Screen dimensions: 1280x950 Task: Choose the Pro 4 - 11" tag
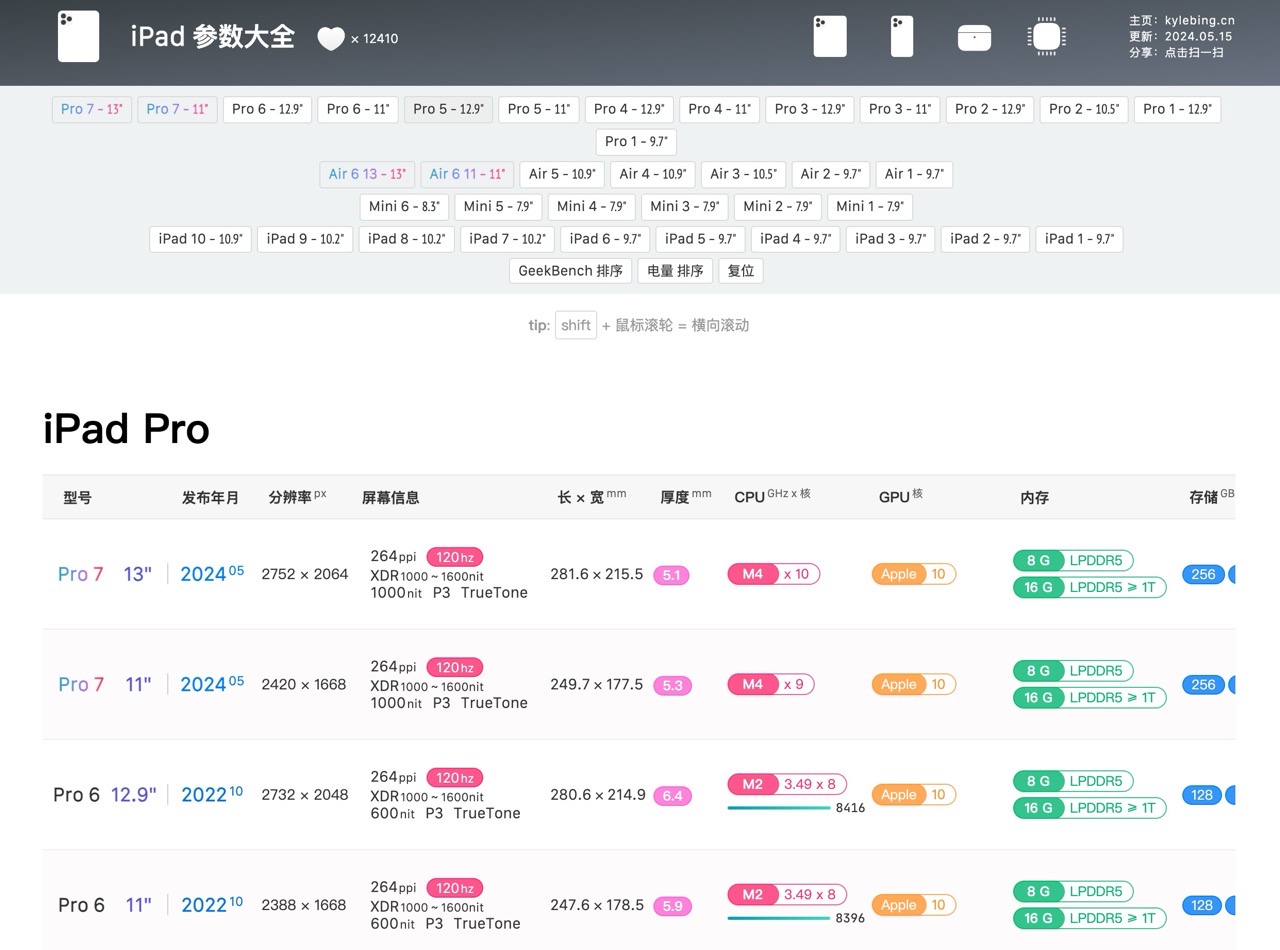(x=720, y=109)
